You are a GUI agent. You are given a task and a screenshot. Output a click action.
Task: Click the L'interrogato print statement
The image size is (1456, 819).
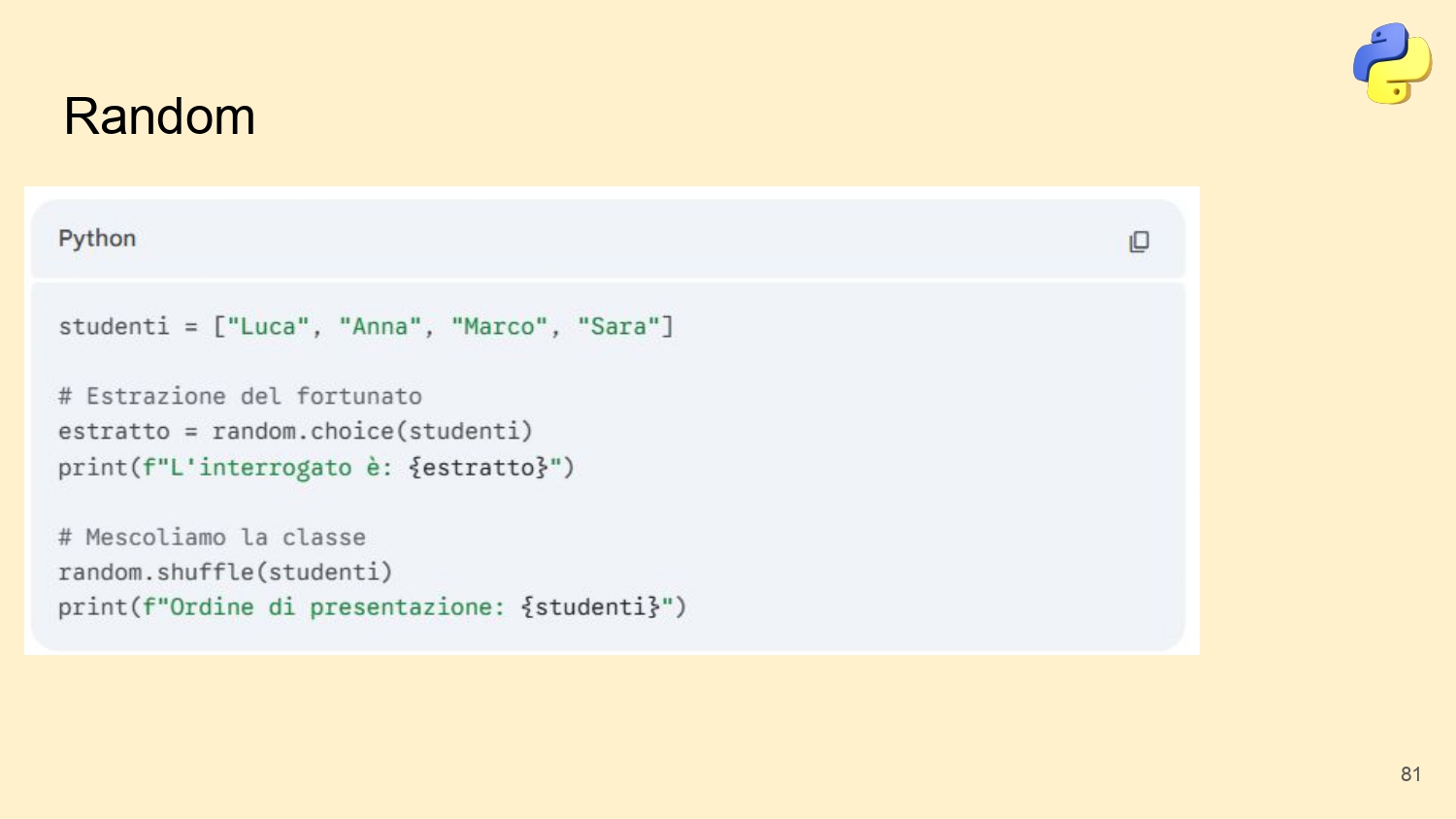(316, 467)
